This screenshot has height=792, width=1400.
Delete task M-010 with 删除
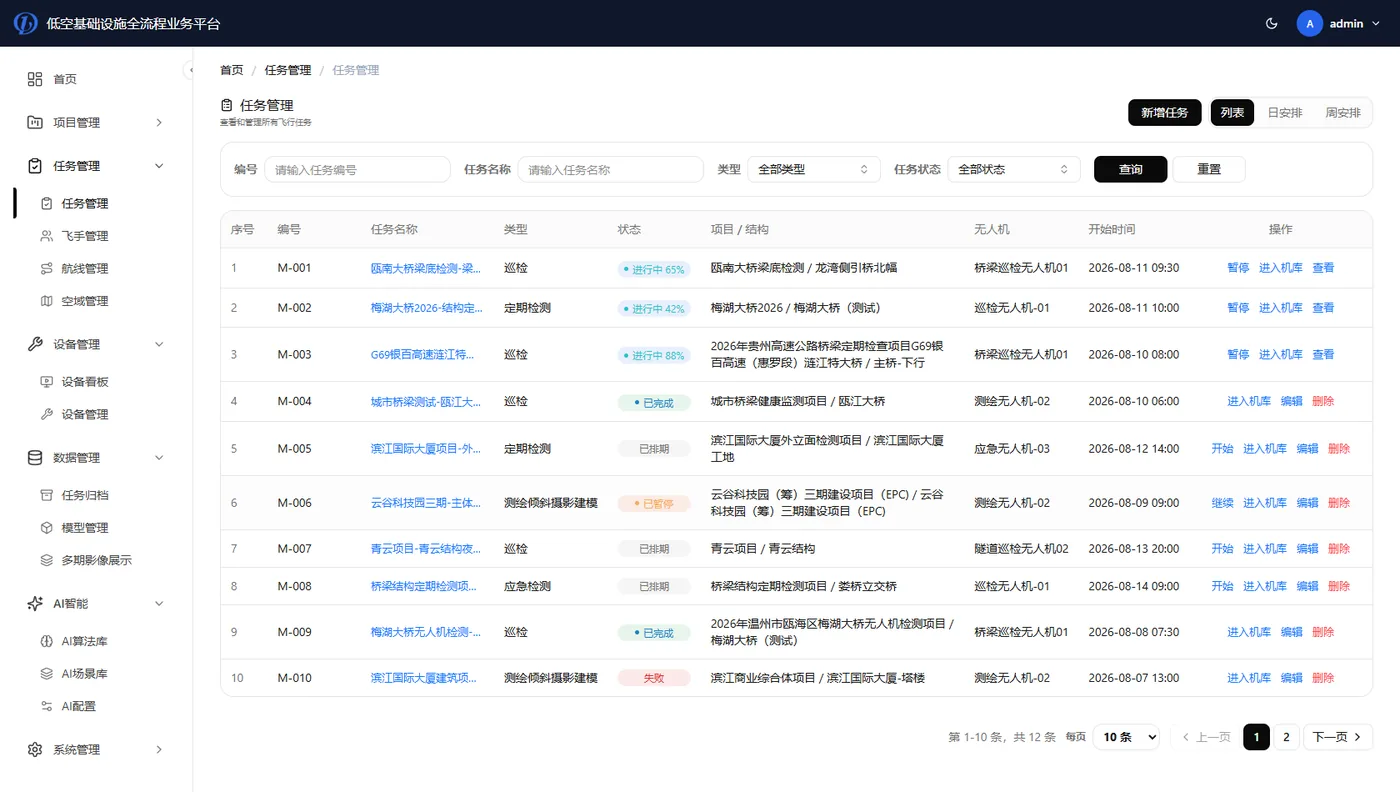[x=1323, y=678]
